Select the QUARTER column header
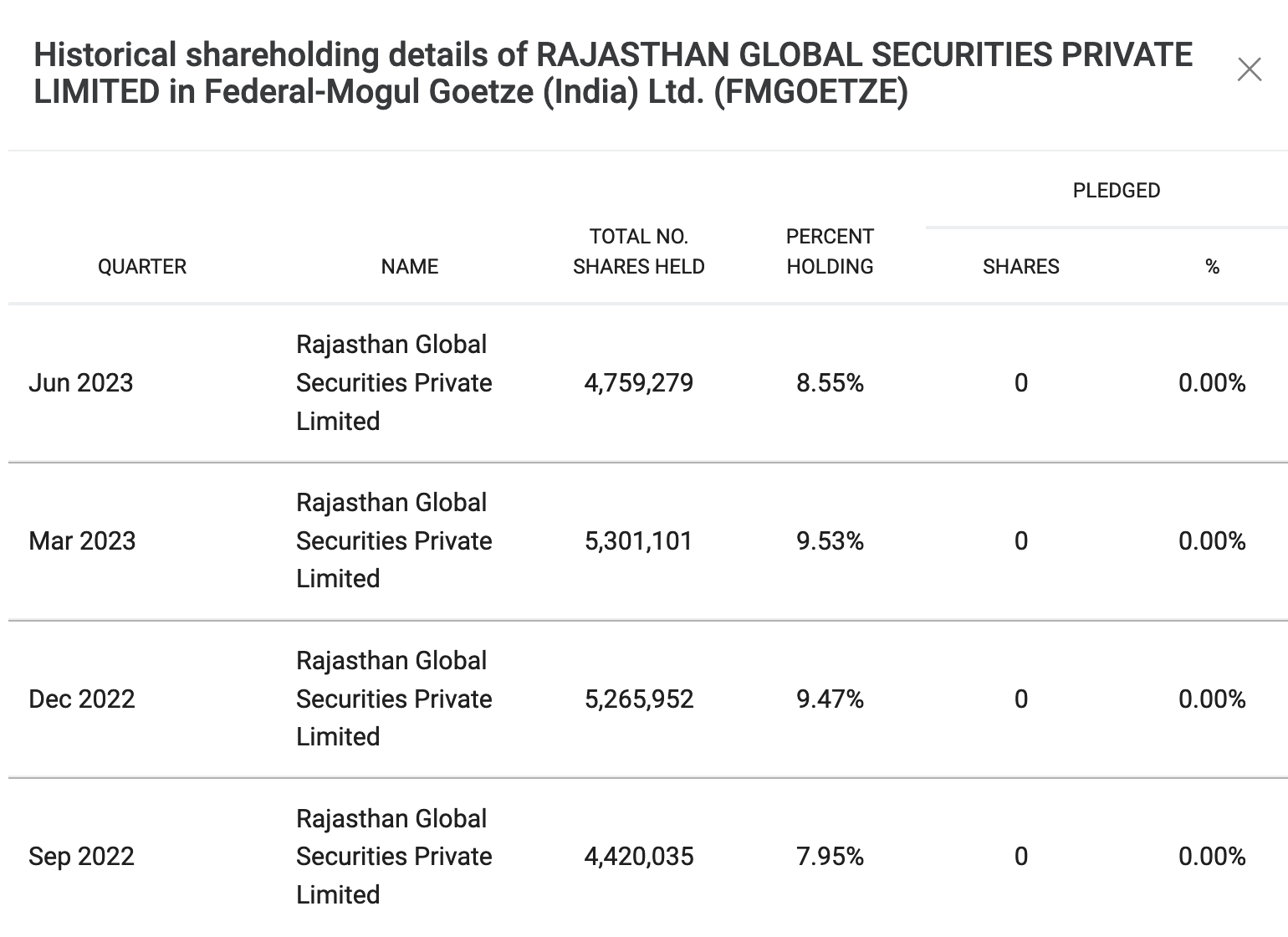The image size is (1288, 937). point(142,267)
